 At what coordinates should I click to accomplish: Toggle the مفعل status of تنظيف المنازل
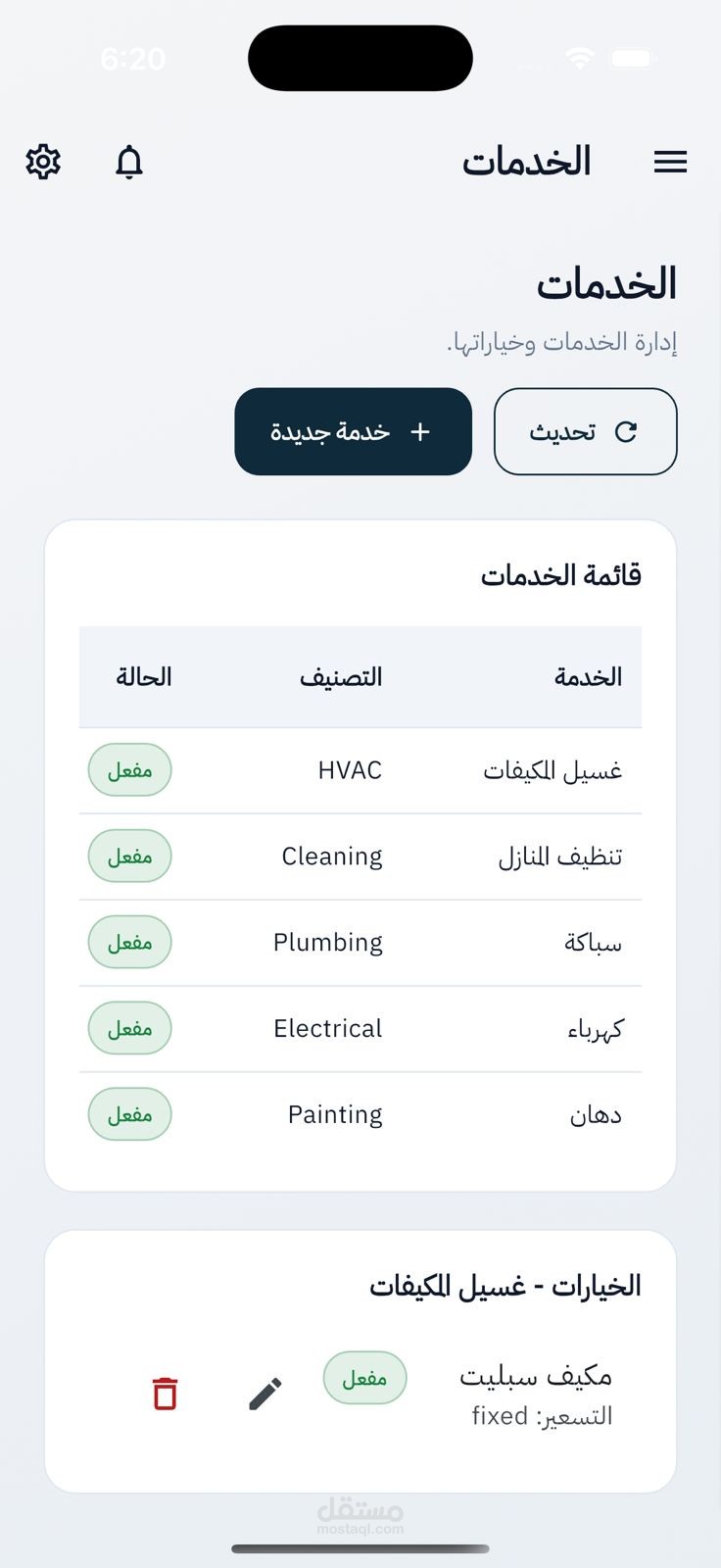point(130,857)
